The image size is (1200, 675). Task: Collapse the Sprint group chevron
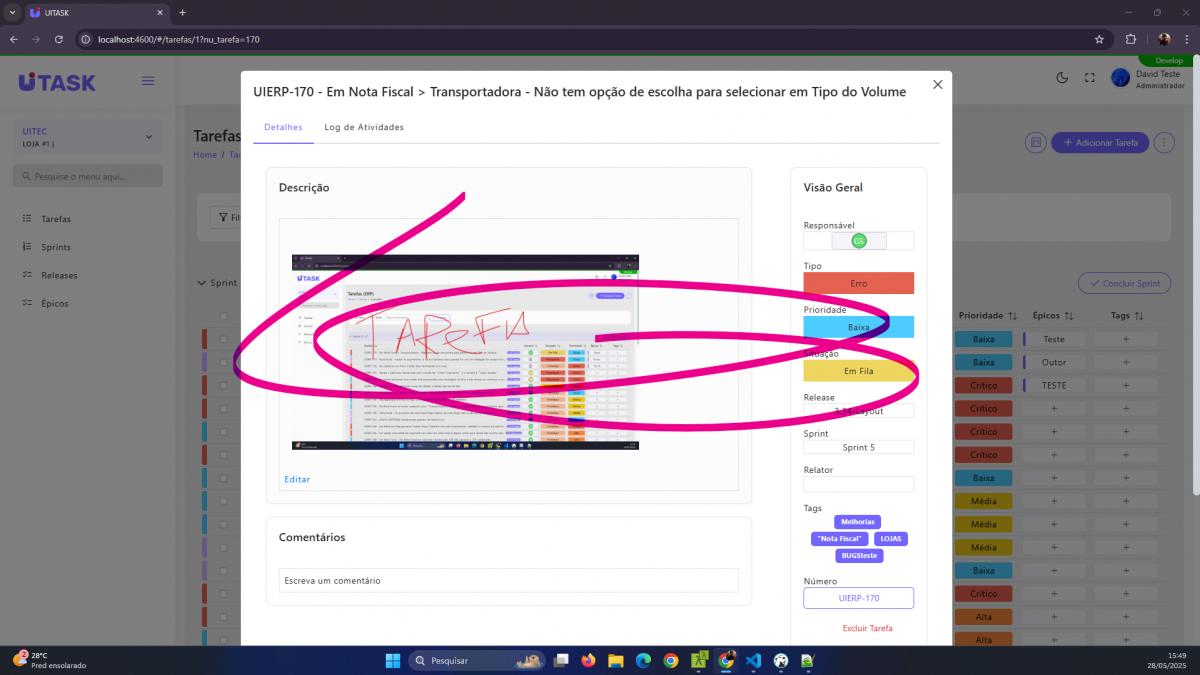pos(201,283)
